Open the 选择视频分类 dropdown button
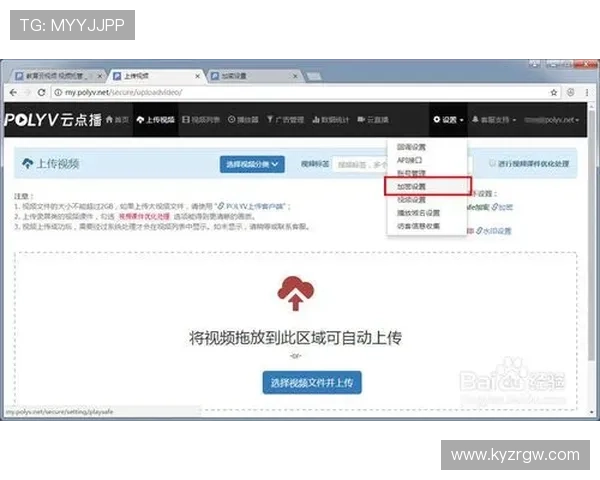600x480 pixels. click(x=252, y=164)
